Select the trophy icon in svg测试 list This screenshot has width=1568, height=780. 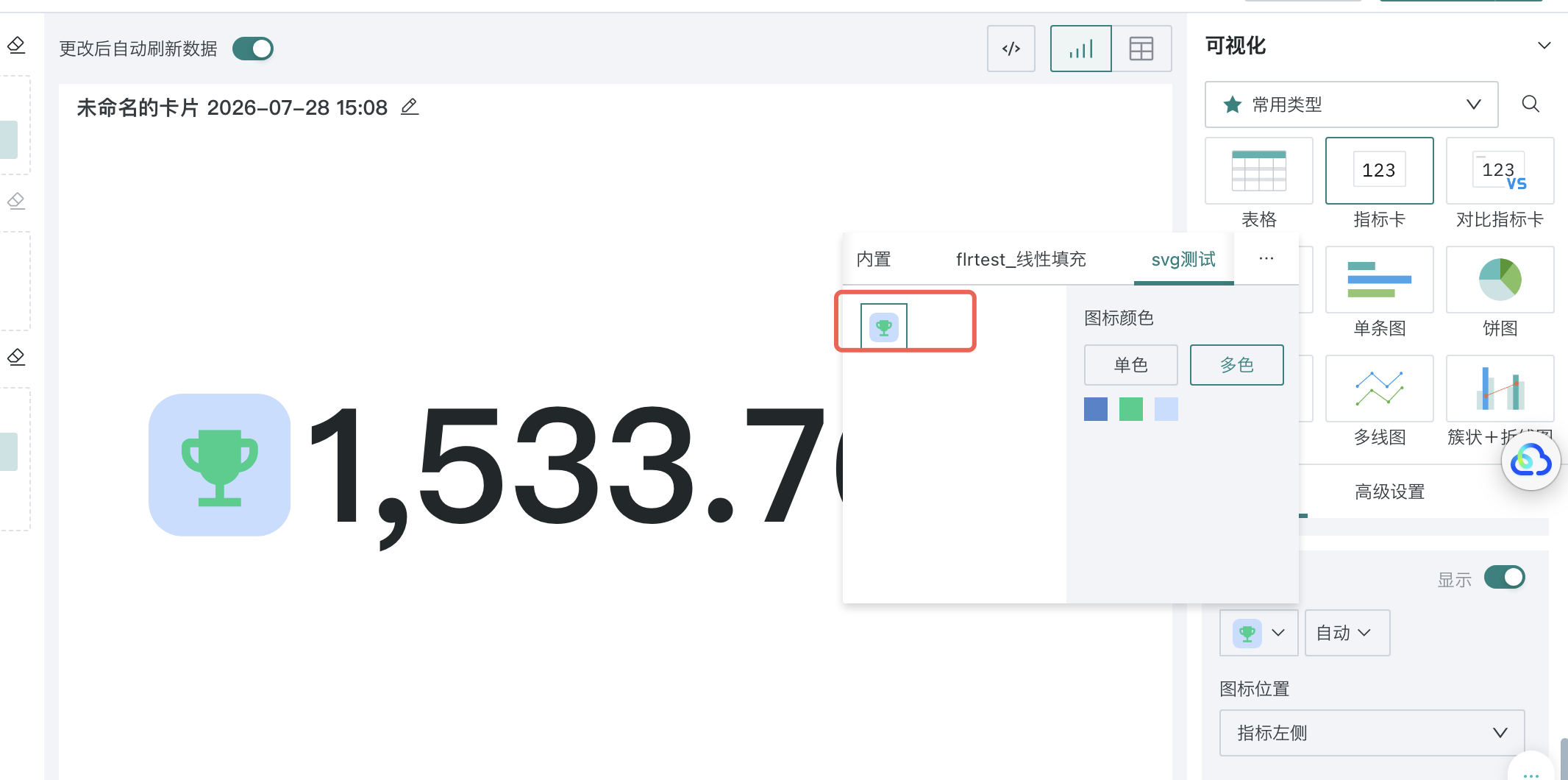(884, 327)
